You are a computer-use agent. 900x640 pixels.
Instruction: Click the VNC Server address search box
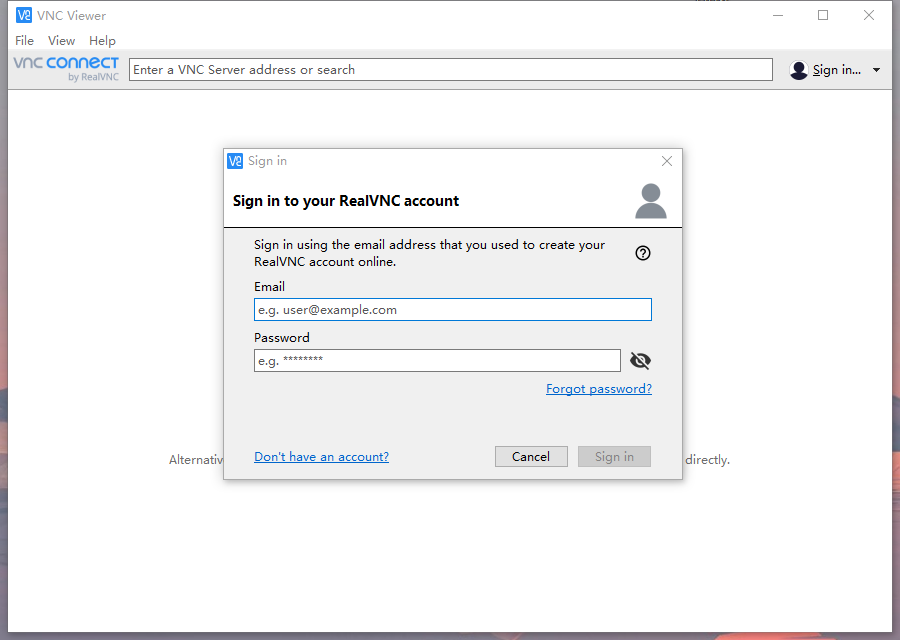tap(451, 70)
